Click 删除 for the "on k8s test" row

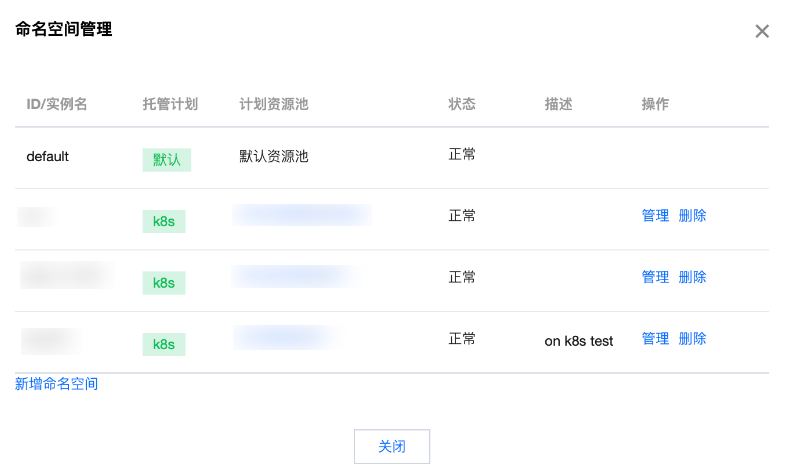click(692, 339)
